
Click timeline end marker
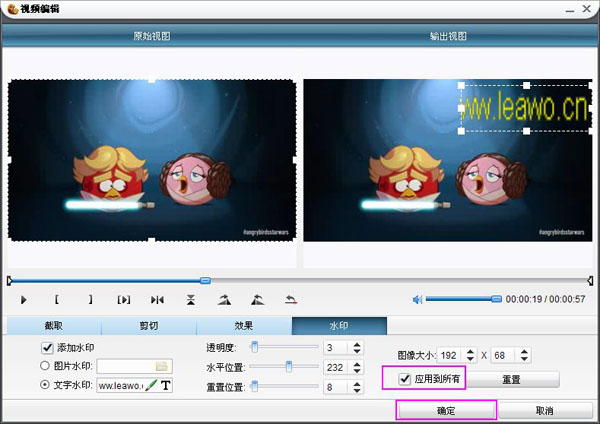[590, 281]
